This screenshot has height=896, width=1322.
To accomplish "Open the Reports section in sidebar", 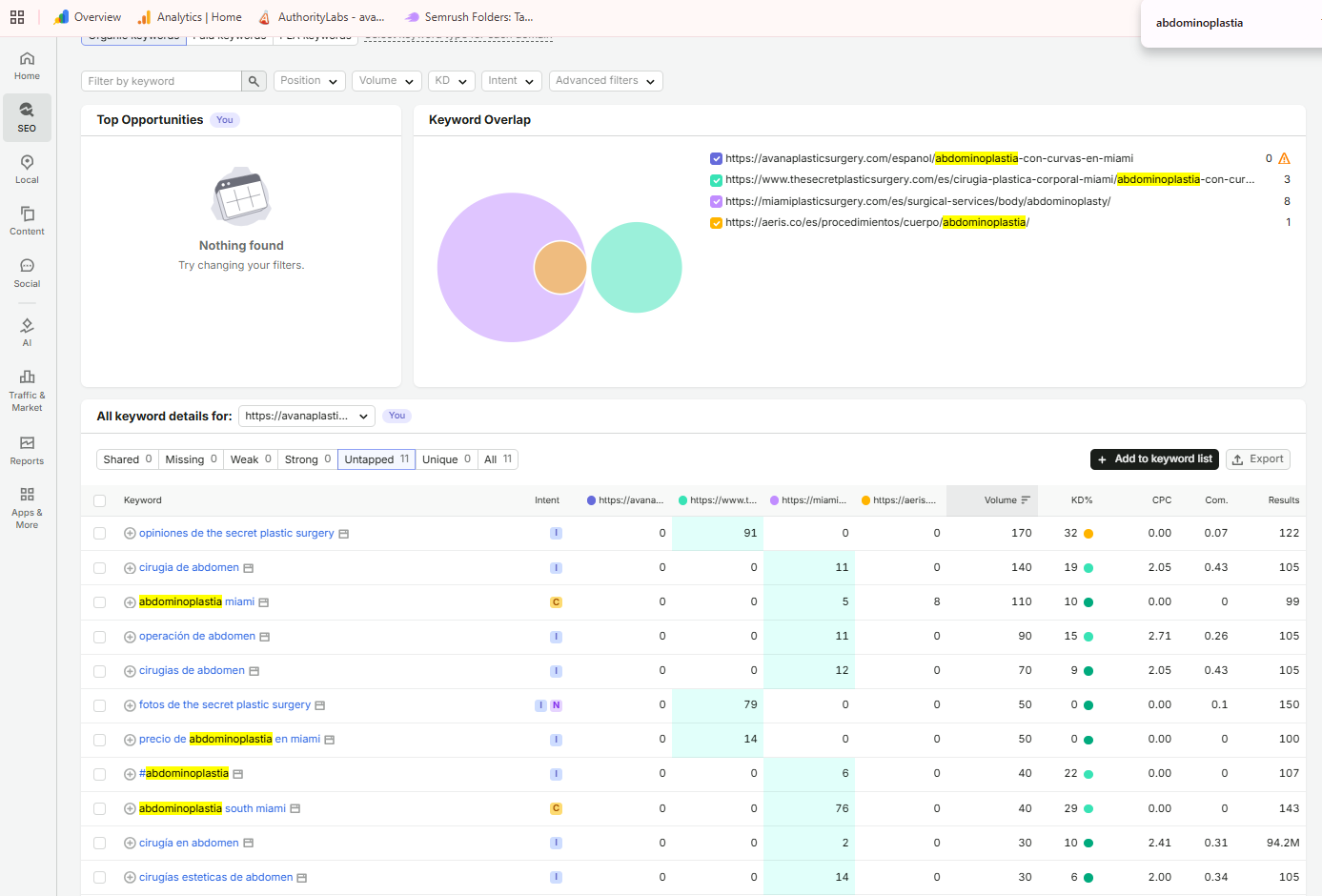I will (27, 450).
